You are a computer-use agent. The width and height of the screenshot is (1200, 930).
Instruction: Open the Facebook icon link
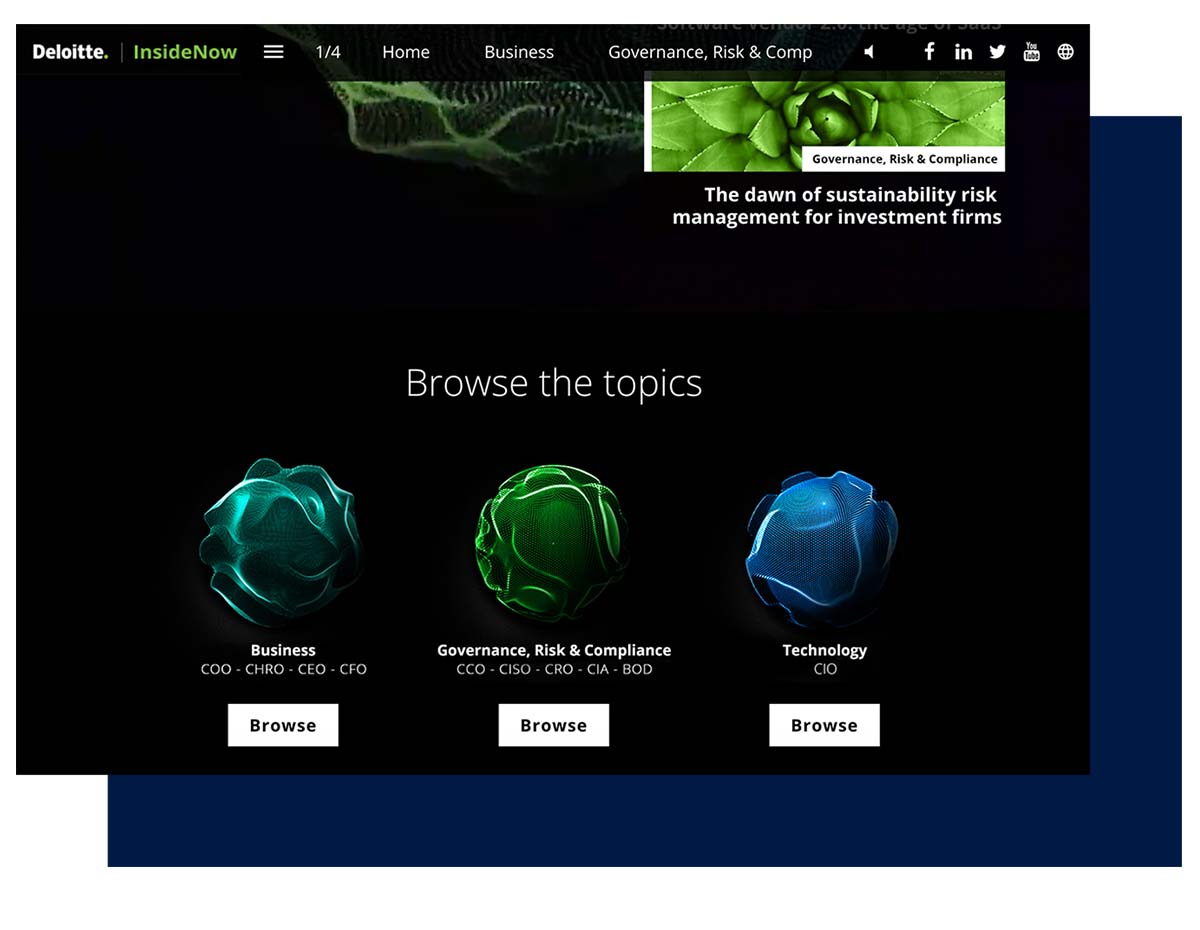click(929, 51)
